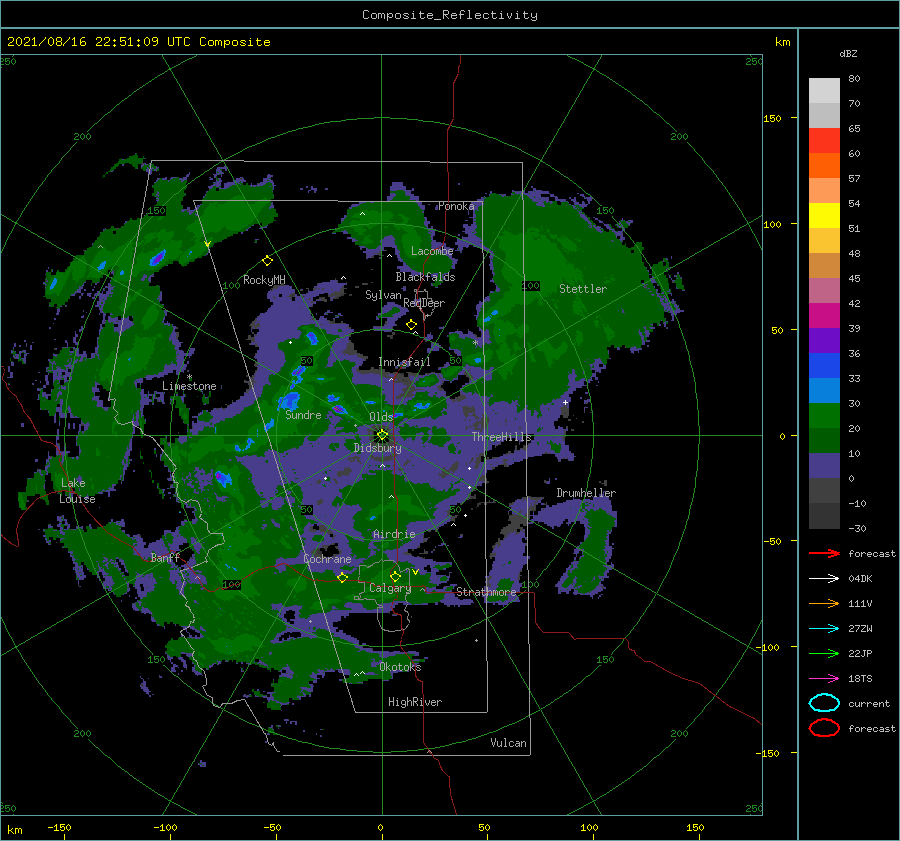Click the HighRiver town label

[x=415, y=702]
